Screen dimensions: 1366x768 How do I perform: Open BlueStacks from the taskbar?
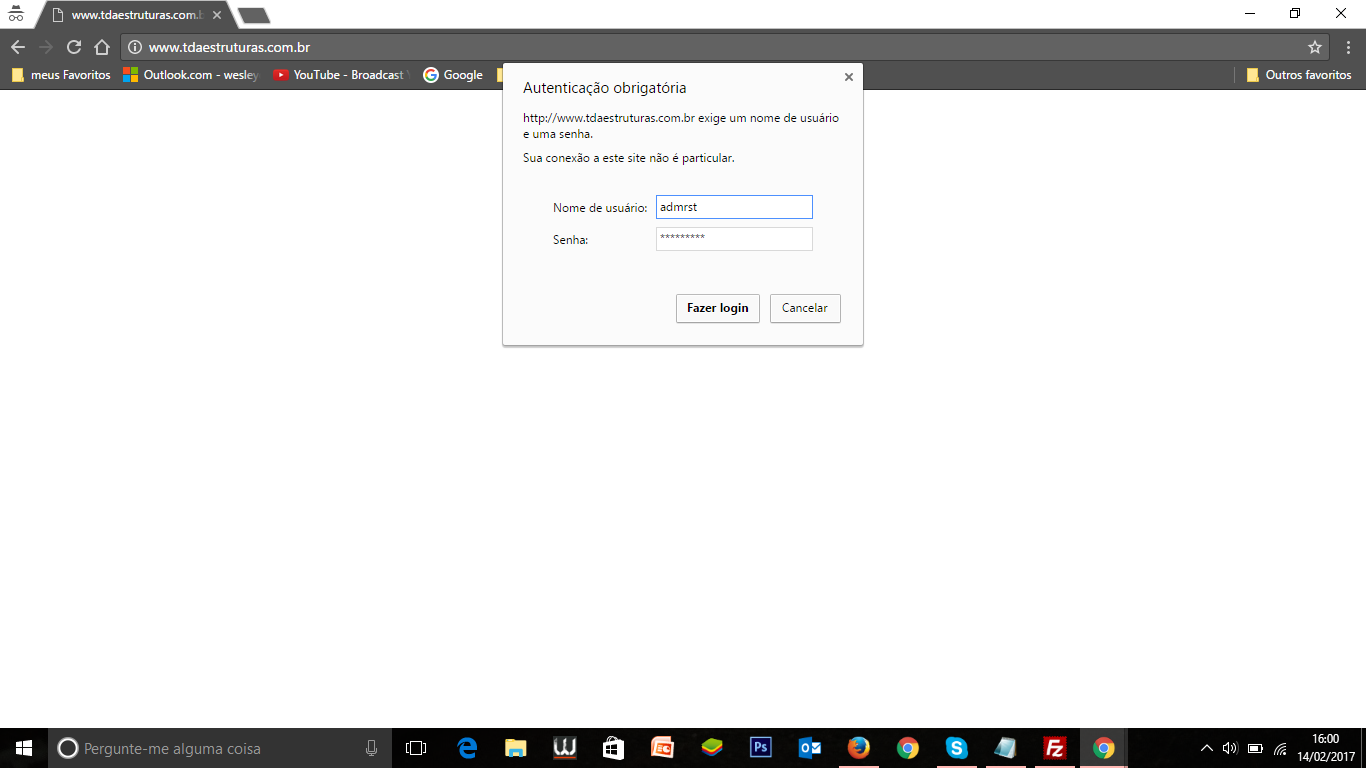coord(712,748)
